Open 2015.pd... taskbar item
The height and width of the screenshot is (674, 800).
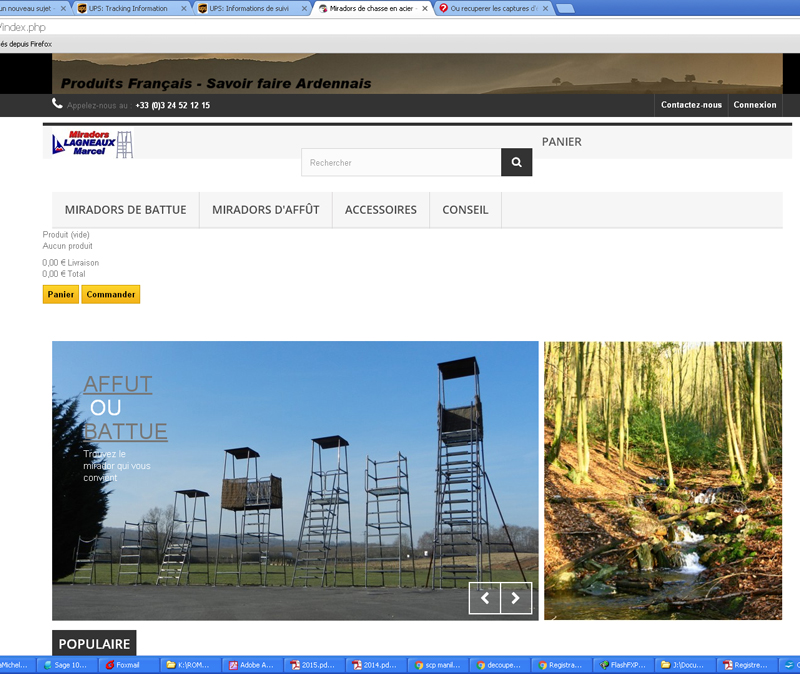tap(313, 665)
